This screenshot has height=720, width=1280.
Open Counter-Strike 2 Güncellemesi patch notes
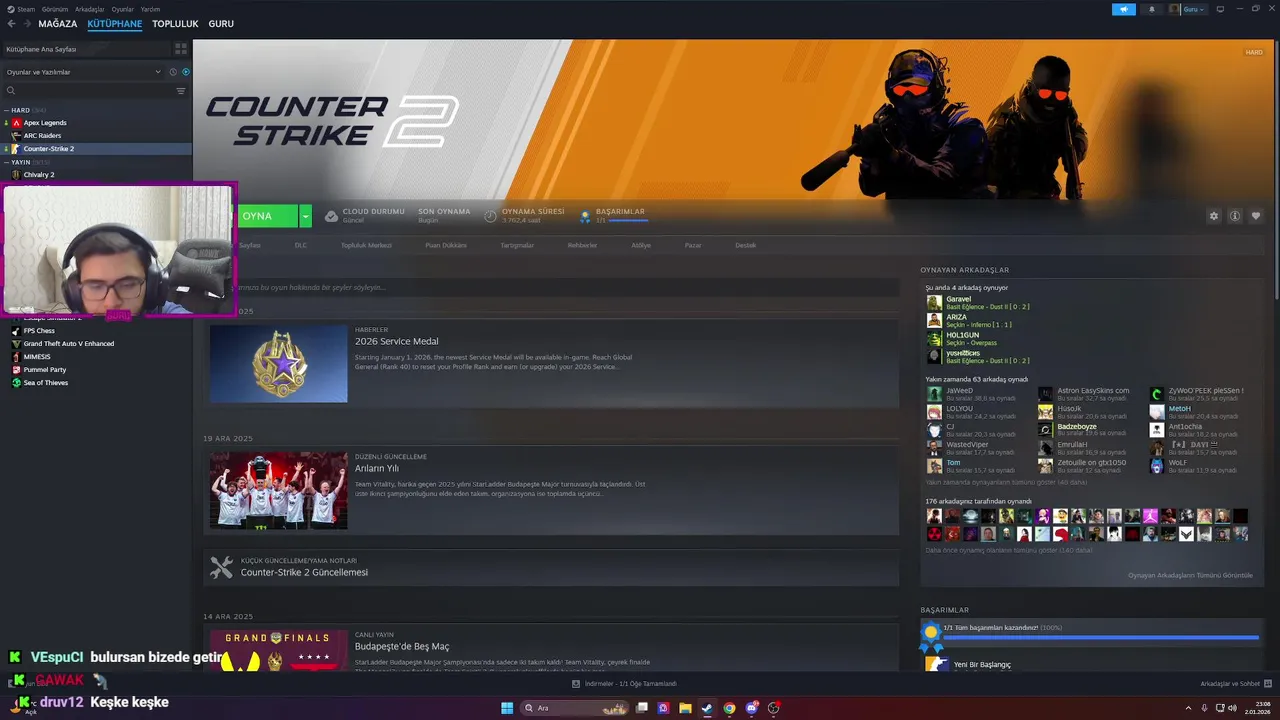pyautogui.click(x=304, y=573)
